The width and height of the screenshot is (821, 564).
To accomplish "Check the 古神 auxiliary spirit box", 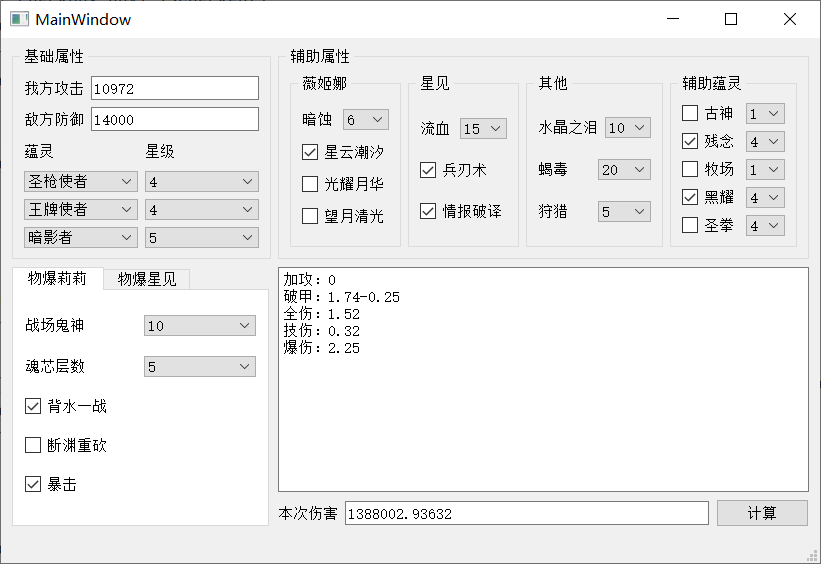I will (690, 113).
